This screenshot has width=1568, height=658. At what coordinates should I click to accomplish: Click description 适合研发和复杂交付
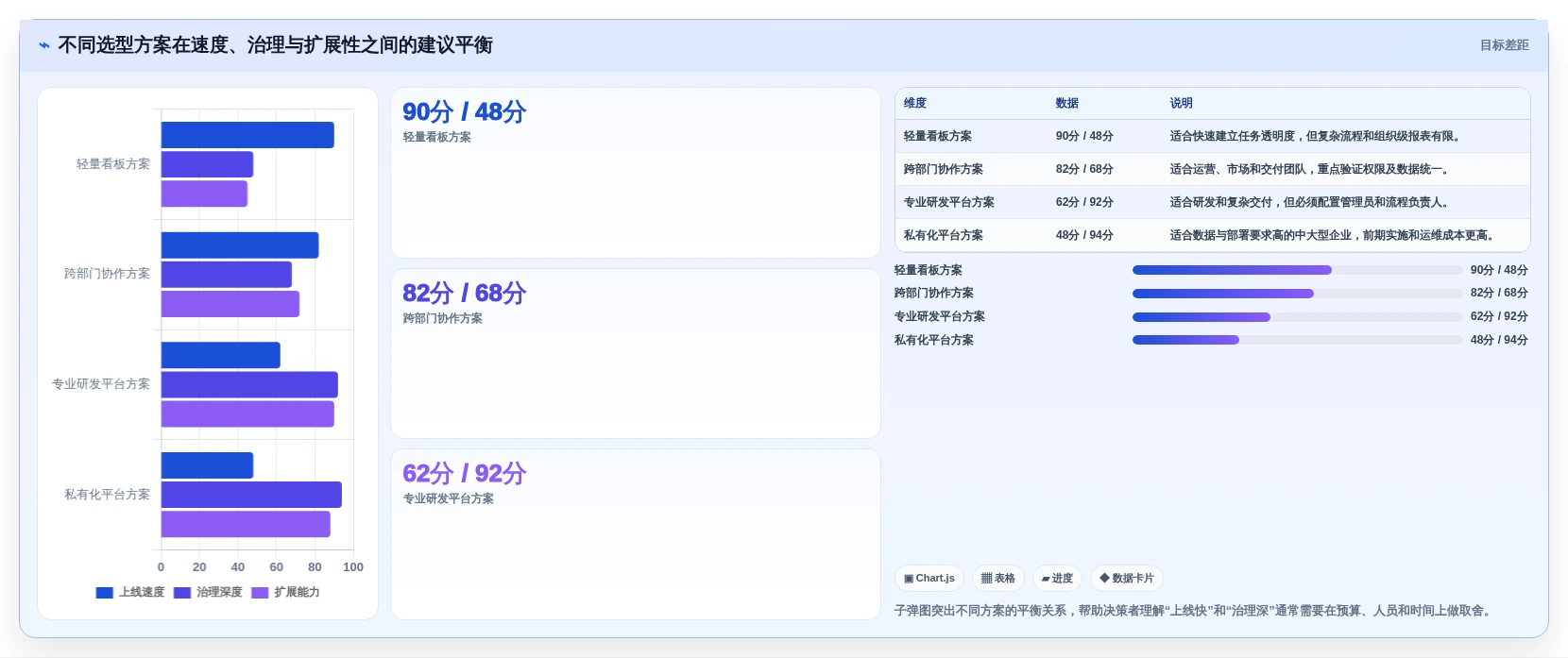tap(1310, 202)
